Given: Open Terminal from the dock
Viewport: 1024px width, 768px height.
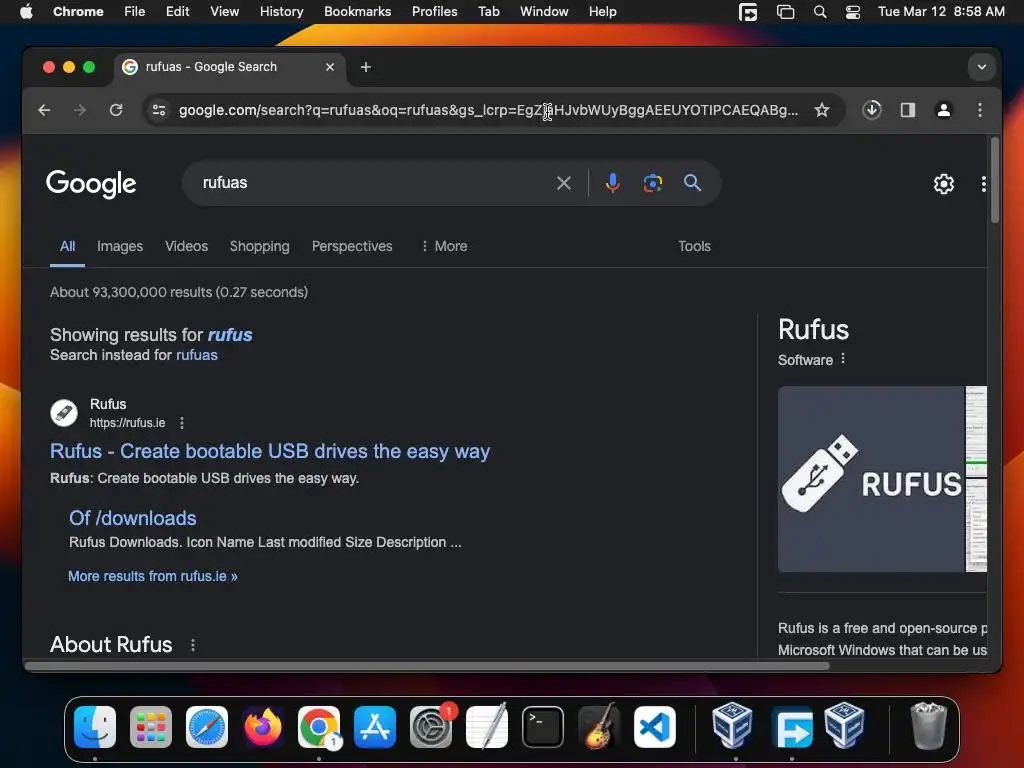Looking at the screenshot, I should click(x=543, y=727).
